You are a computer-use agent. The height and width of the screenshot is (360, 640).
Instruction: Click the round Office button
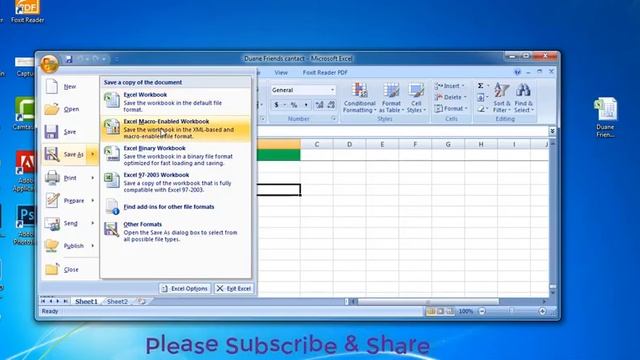[x=49, y=64]
